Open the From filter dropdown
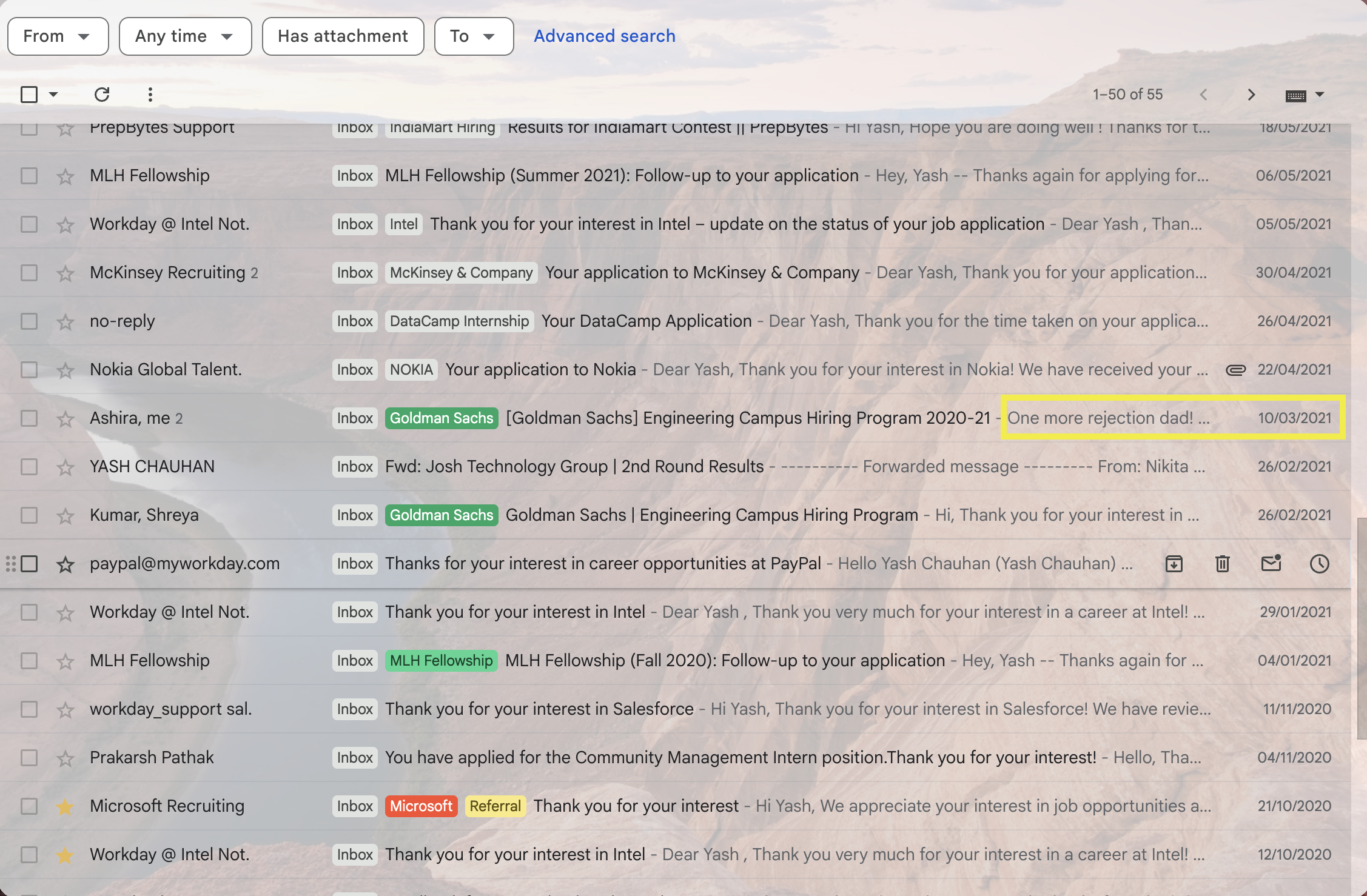 [x=58, y=36]
